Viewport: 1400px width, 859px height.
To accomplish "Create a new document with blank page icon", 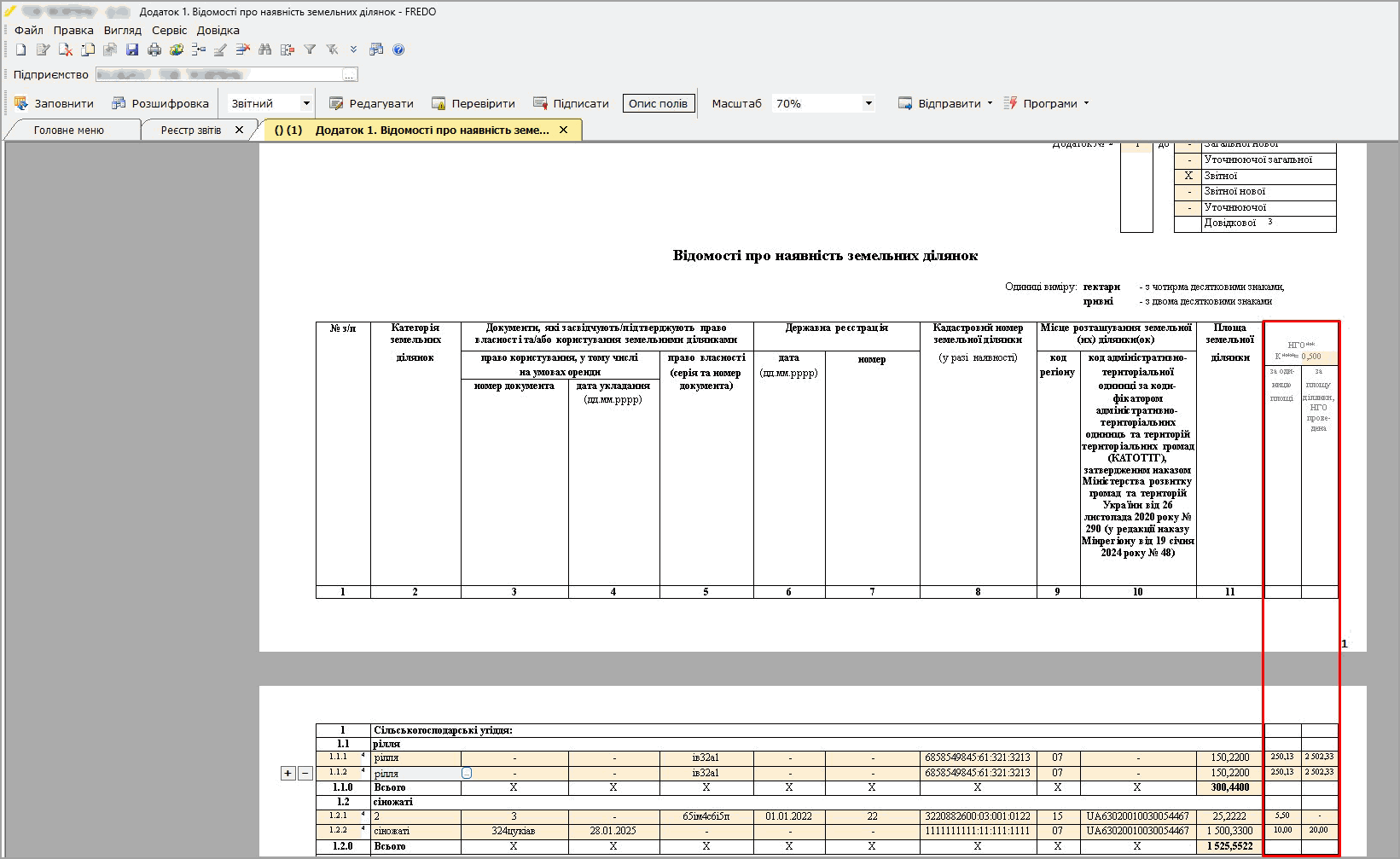I will (21, 50).
